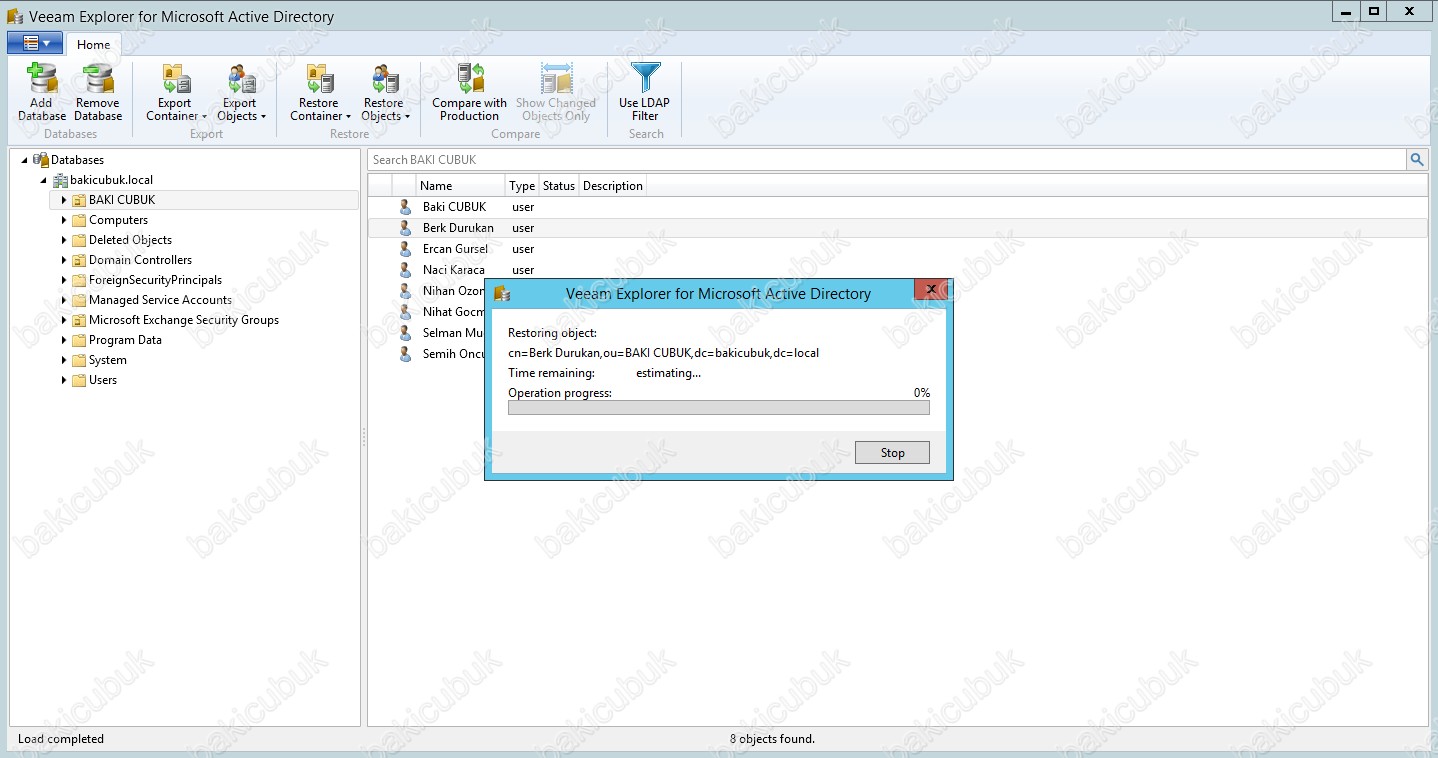Image resolution: width=1438 pixels, height=758 pixels.
Task: Click the user icon beside Berk Durukan
Action: point(405,228)
